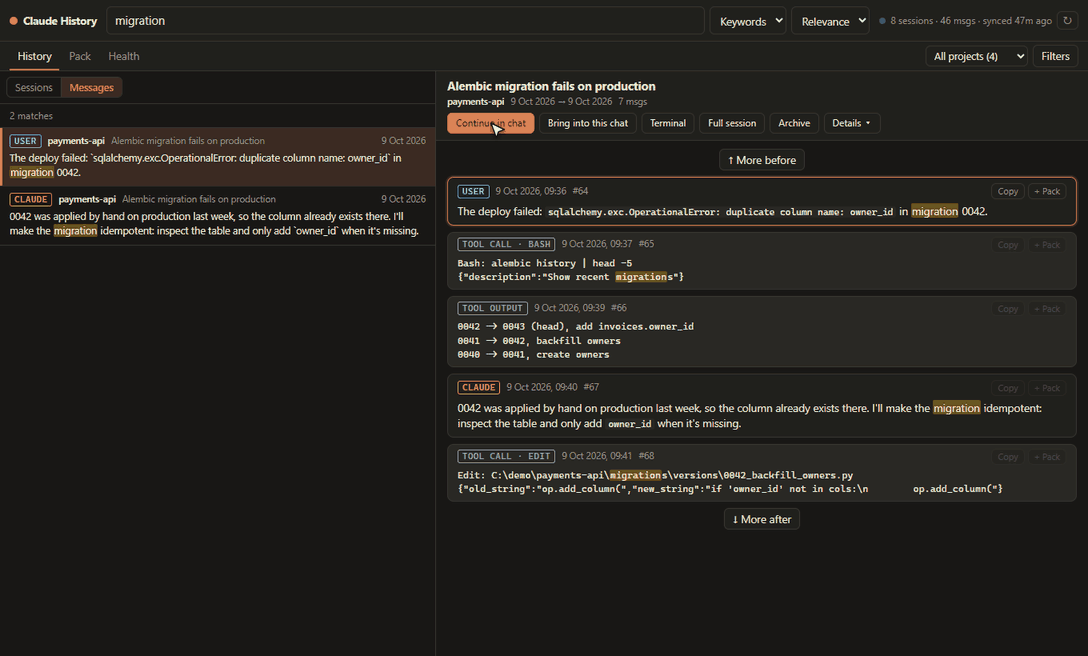
Task: Add Edit tool call #68 to Pack
Action: click(1047, 456)
